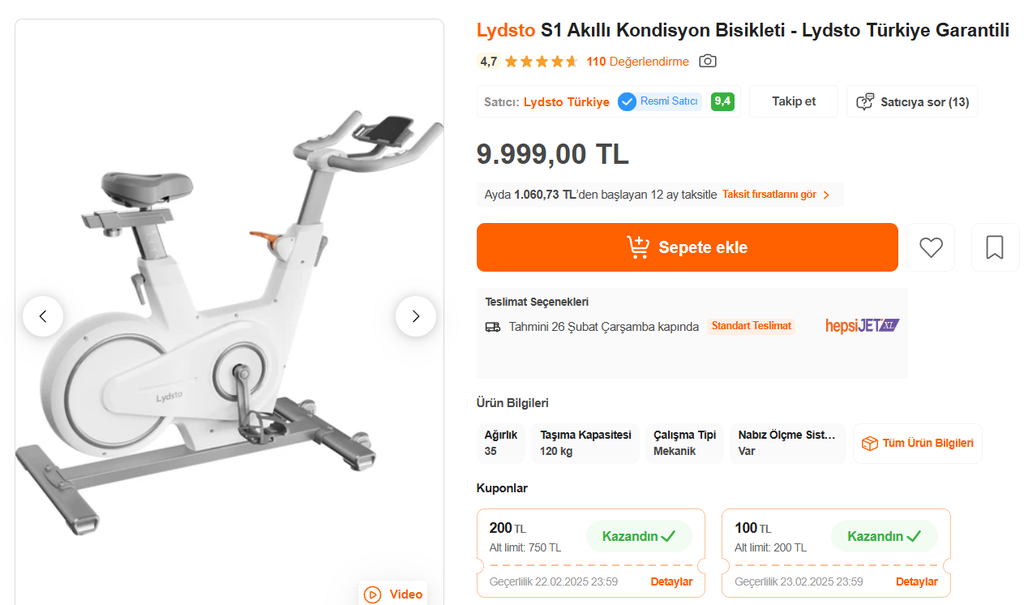The width and height of the screenshot is (1024, 605).
Task: Show next product image with right arrow
Action: (416, 316)
